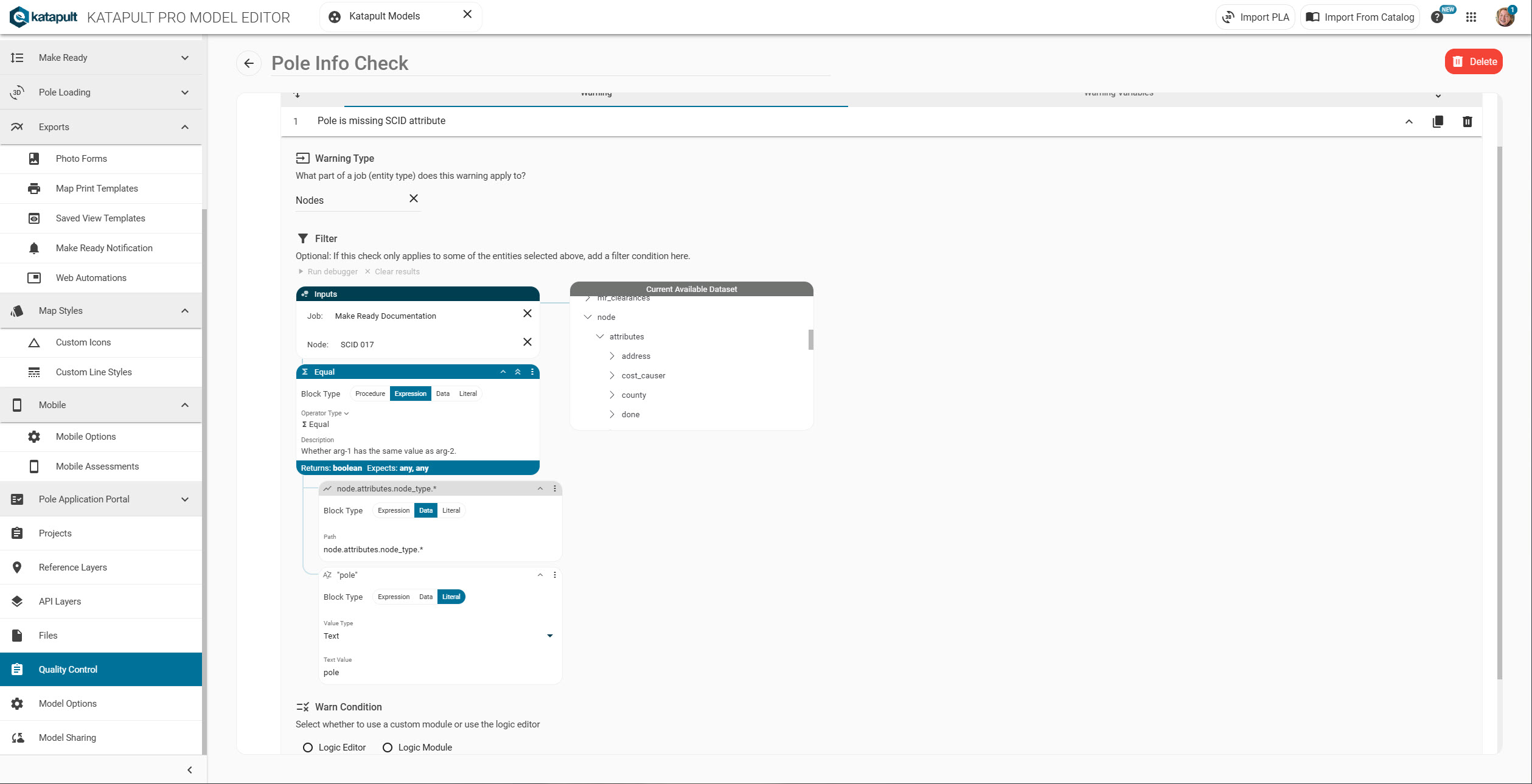The height and width of the screenshot is (784, 1532).
Task: Click the Text Value input field
Action: (438, 672)
